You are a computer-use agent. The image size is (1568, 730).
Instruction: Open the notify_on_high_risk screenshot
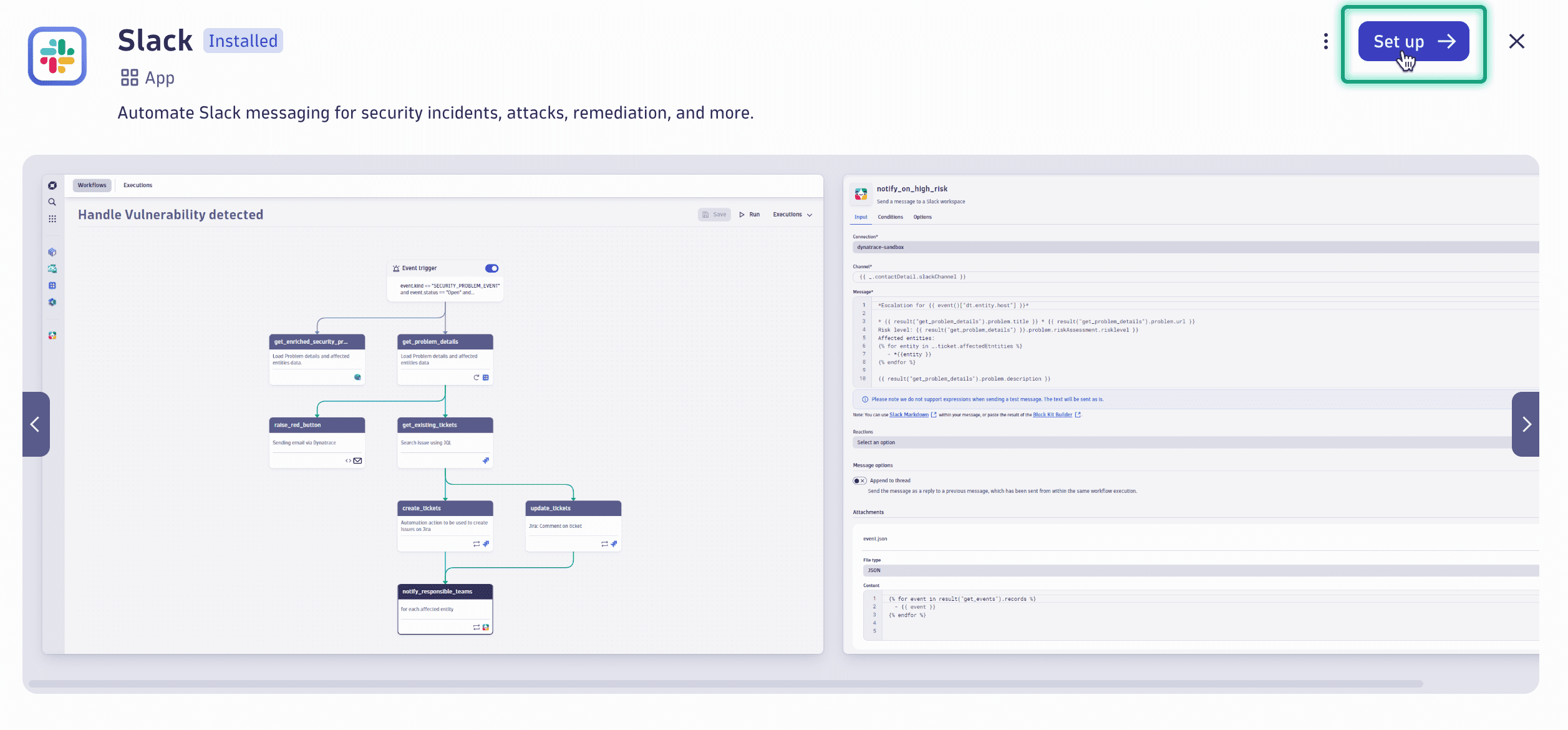click(1191, 414)
